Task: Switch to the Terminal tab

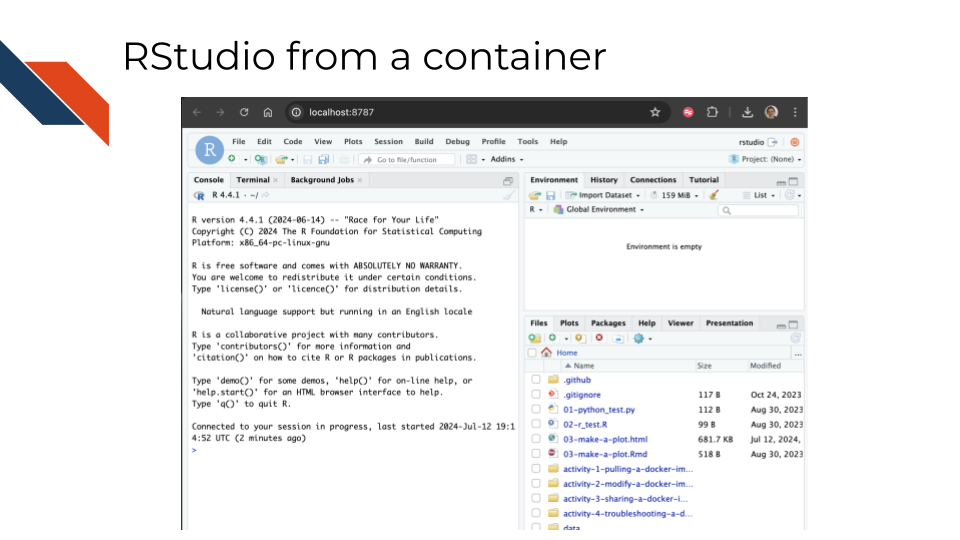Action: pyautogui.click(x=253, y=180)
